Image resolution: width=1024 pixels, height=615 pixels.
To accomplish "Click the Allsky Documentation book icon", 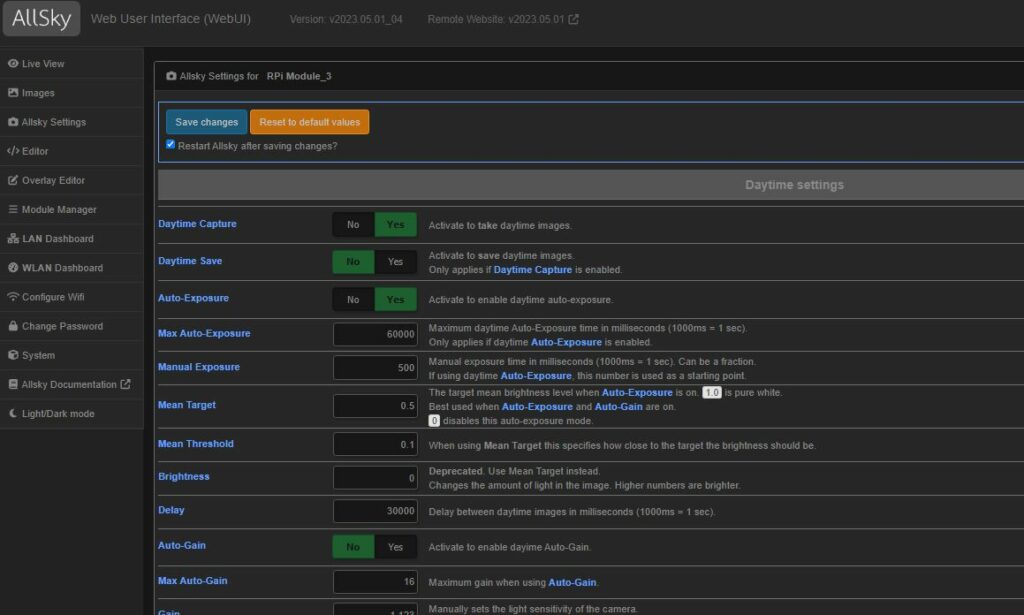I will coord(13,385).
